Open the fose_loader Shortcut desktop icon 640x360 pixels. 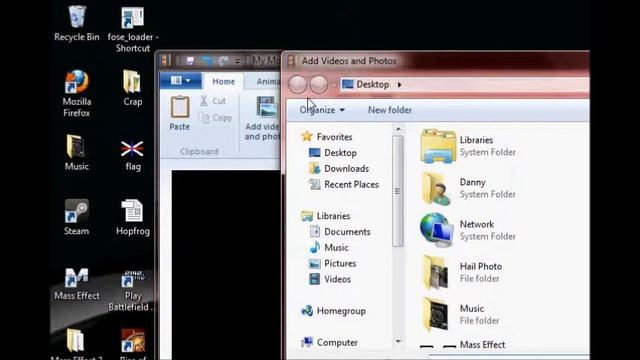tap(133, 29)
